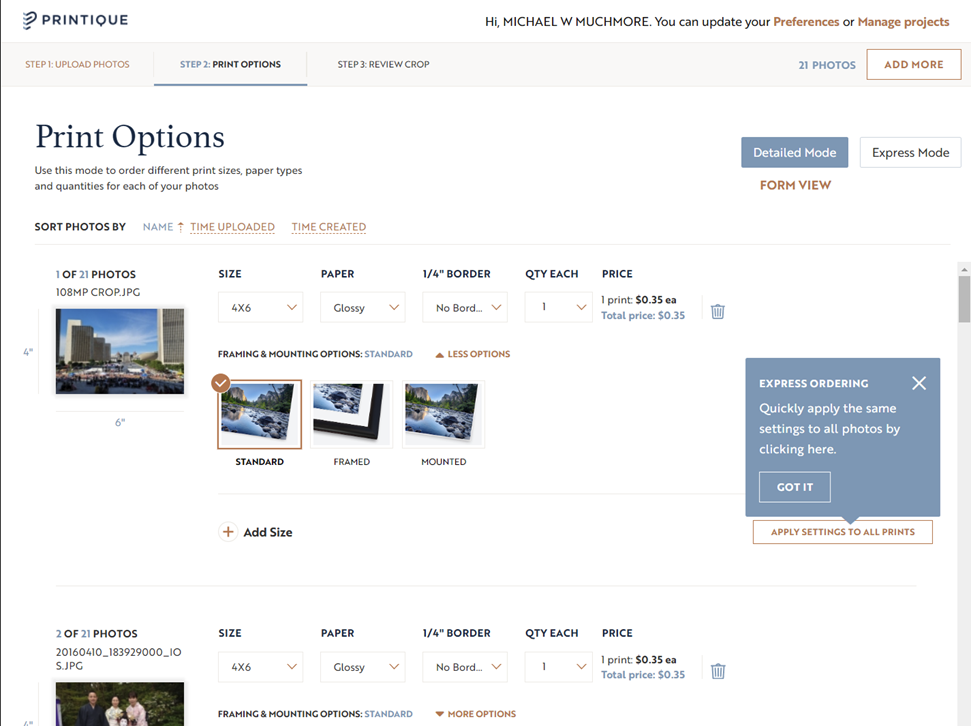Screen dimensions: 971x726
Task: Delete the 20160410_183929000_IOS.JPG print
Action: (717, 670)
